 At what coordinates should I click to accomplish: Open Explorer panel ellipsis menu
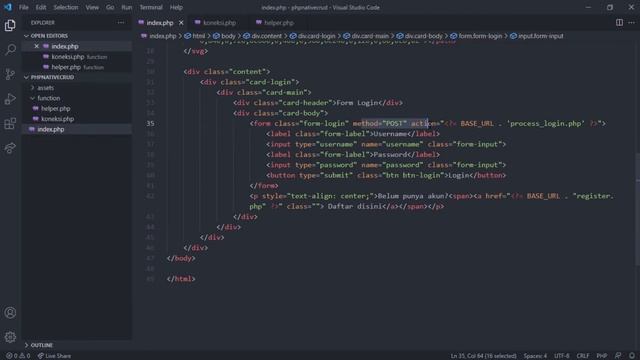coord(121,22)
